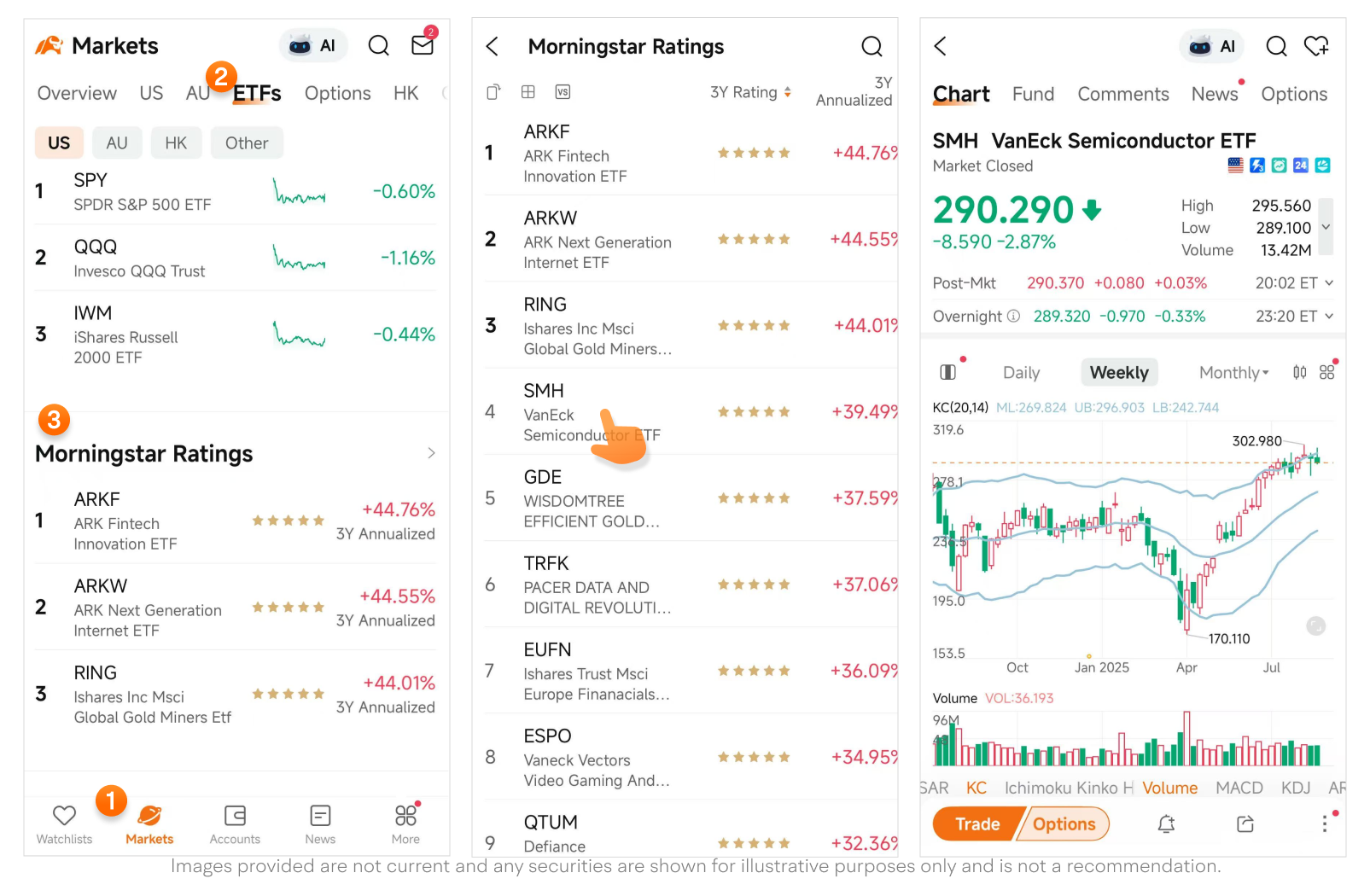Open the News bottom navigation tab
Screen dimensions: 1370x896
(320, 824)
